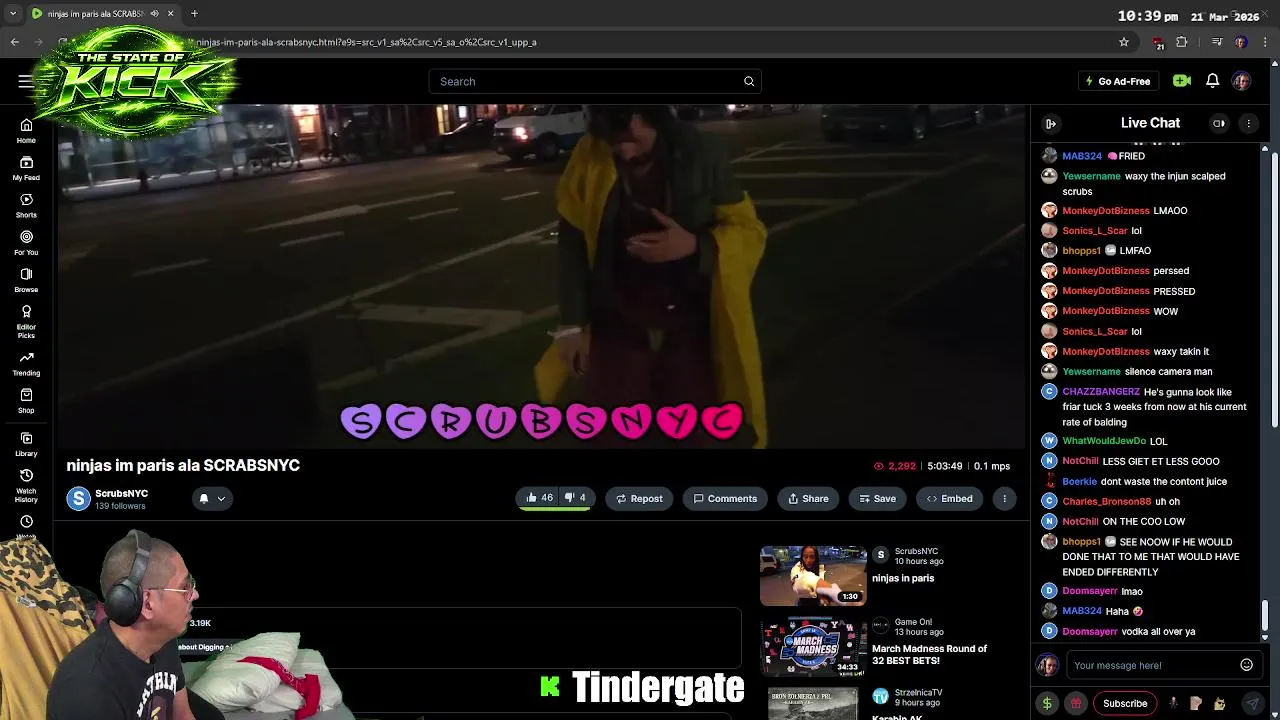The width and height of the screenshot is (1280, 720).
Task: Open the emoji picker in the chat input
Action: 1246,665
